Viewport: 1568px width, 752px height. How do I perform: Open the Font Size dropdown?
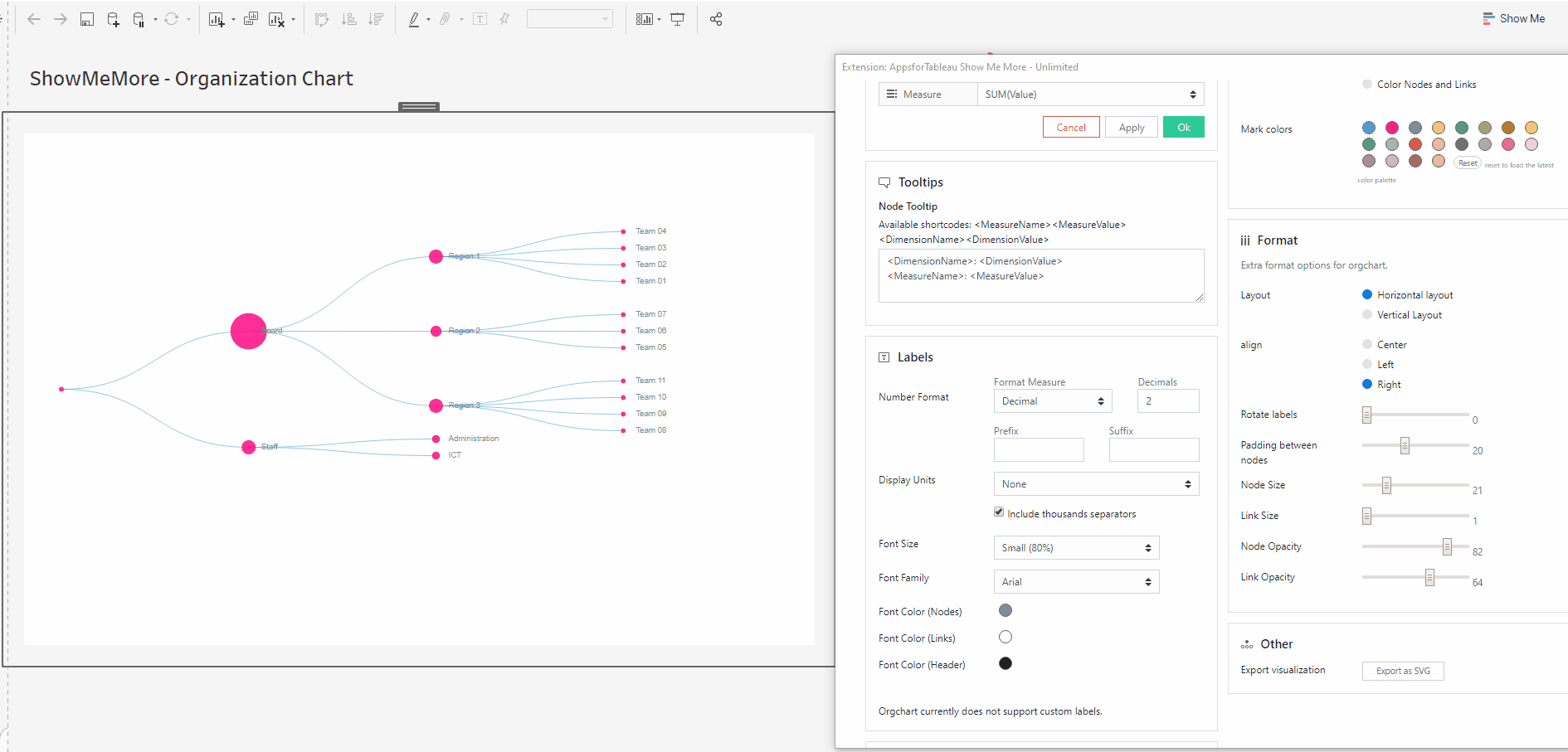(1076, 548)
